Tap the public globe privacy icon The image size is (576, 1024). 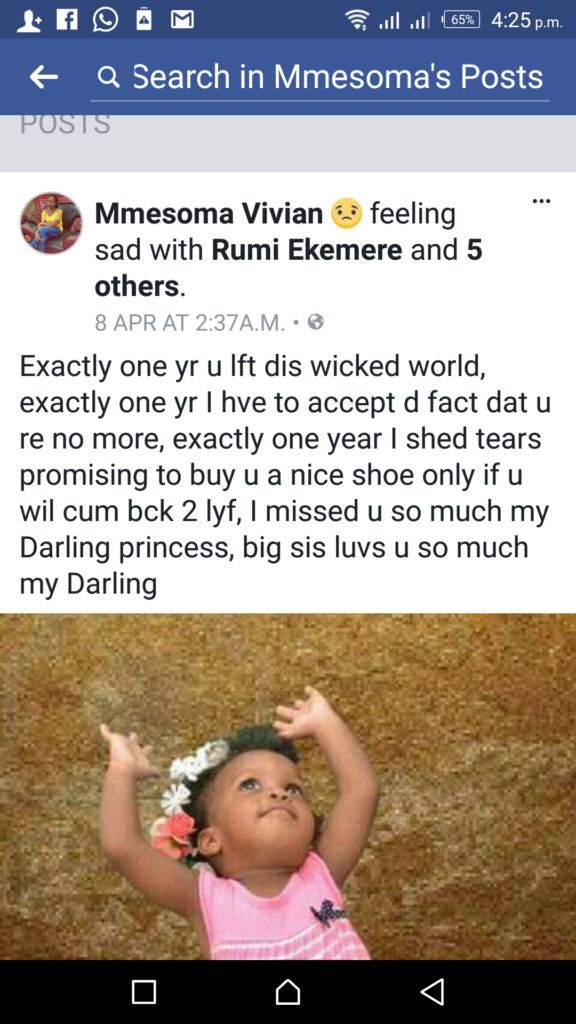point(316,322)
